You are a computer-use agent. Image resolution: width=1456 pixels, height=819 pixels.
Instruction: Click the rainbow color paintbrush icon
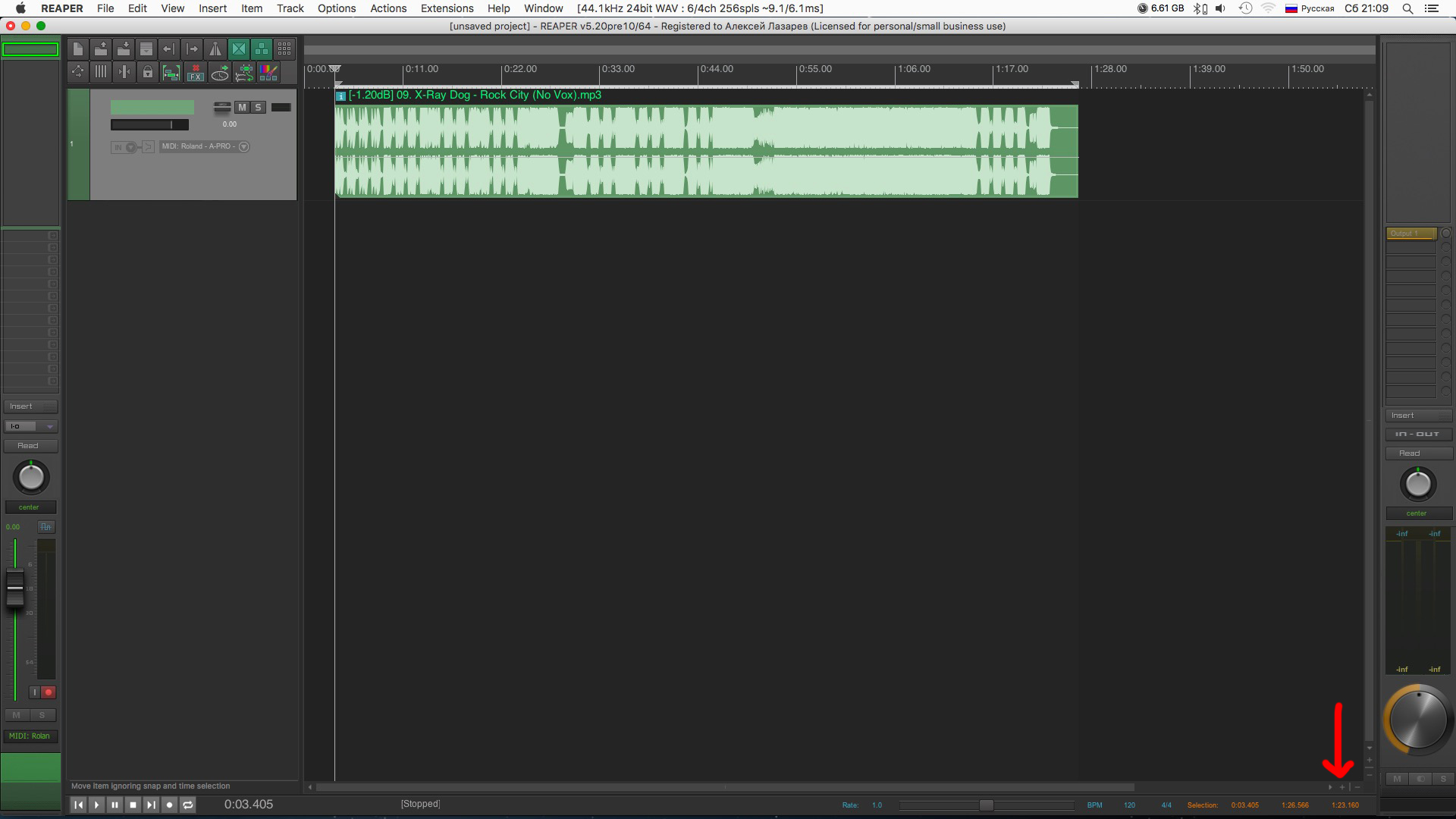[268, 73]
